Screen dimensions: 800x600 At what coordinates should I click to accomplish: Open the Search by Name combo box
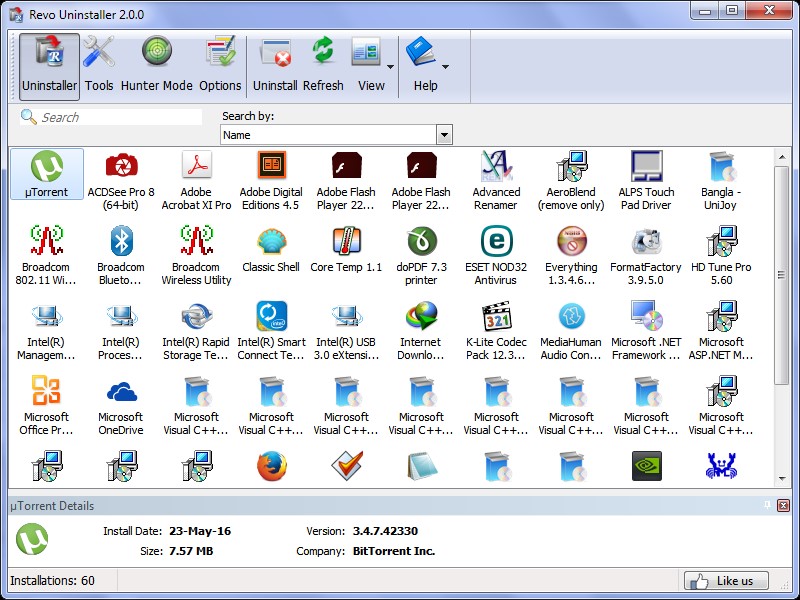click(336, 135)
